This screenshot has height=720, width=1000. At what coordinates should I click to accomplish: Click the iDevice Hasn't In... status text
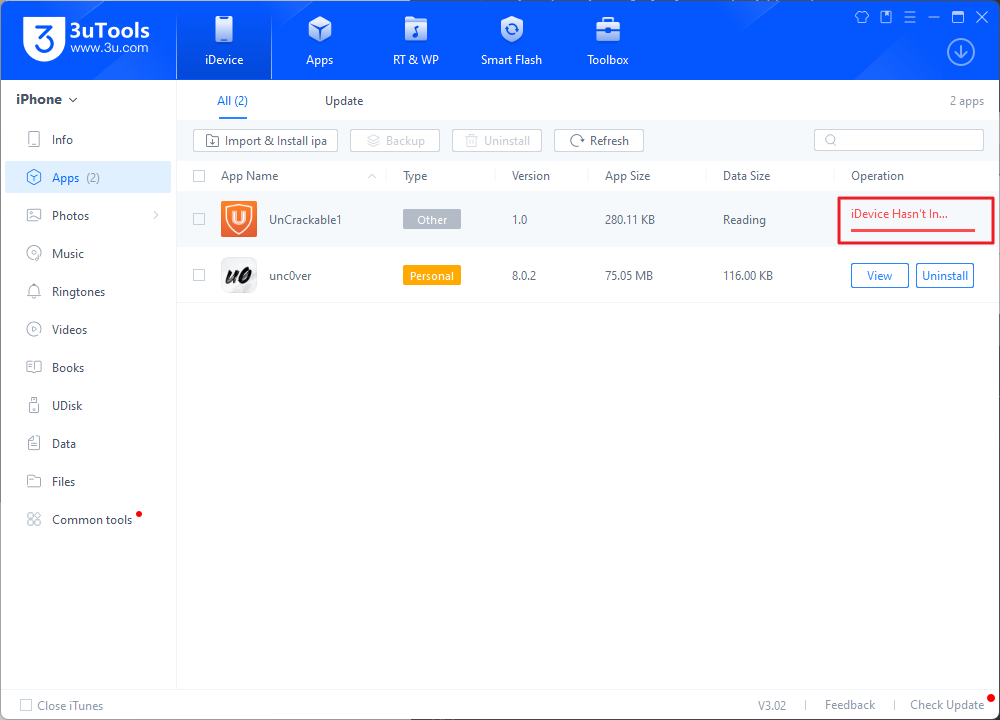(899, 214)
